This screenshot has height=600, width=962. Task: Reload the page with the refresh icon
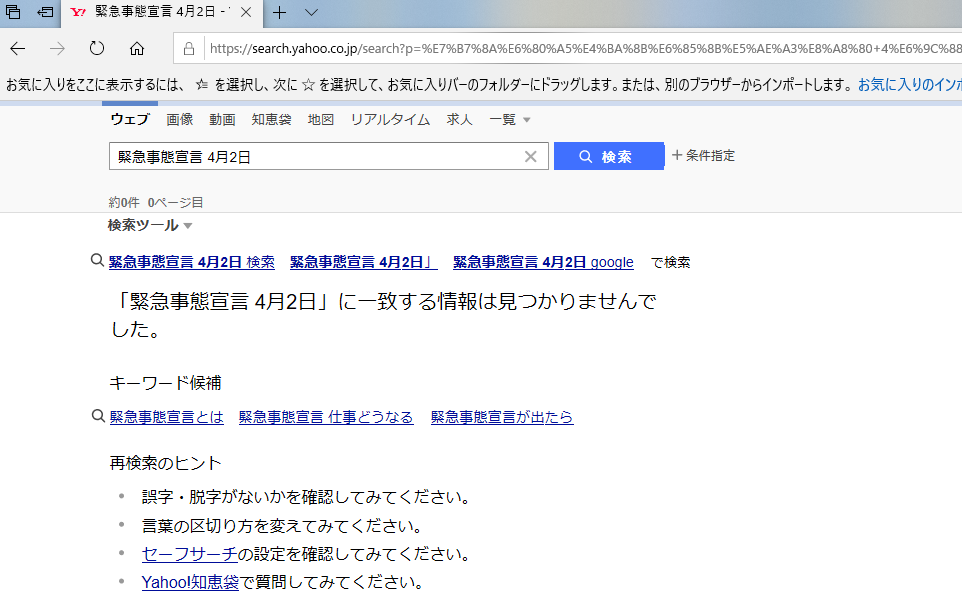(x=97, y=48)
